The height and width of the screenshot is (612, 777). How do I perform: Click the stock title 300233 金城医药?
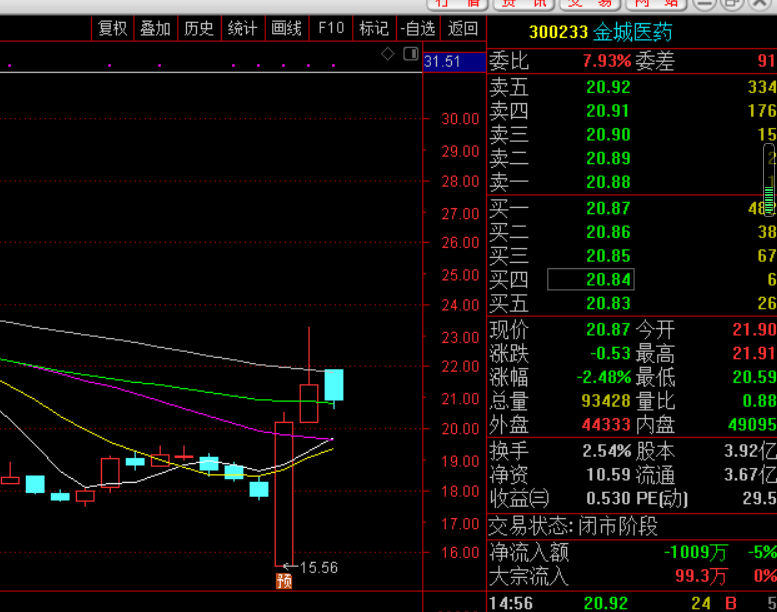[x=600, y=33]
